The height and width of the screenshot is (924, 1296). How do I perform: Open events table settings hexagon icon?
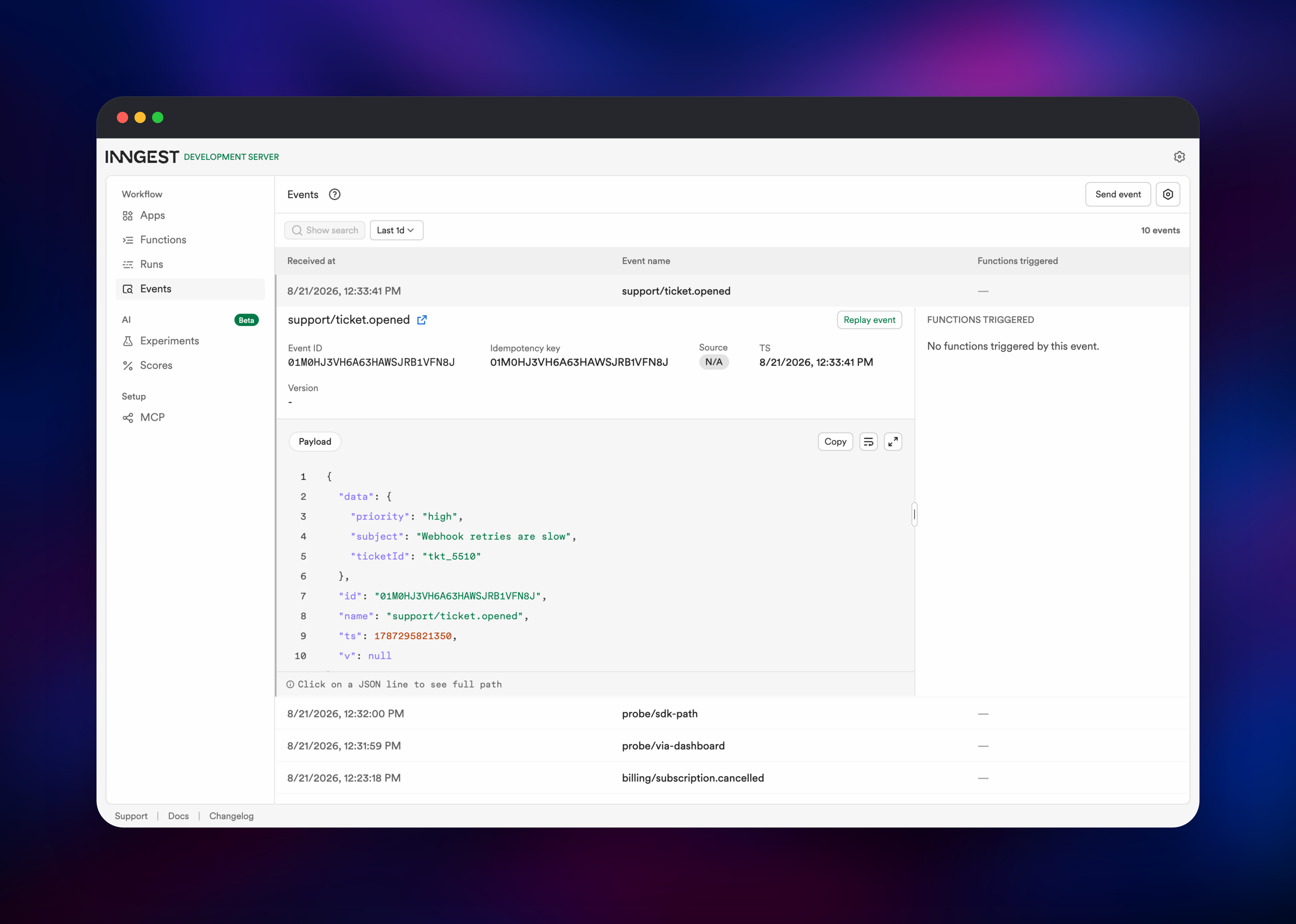click(x=1168, y=195)
